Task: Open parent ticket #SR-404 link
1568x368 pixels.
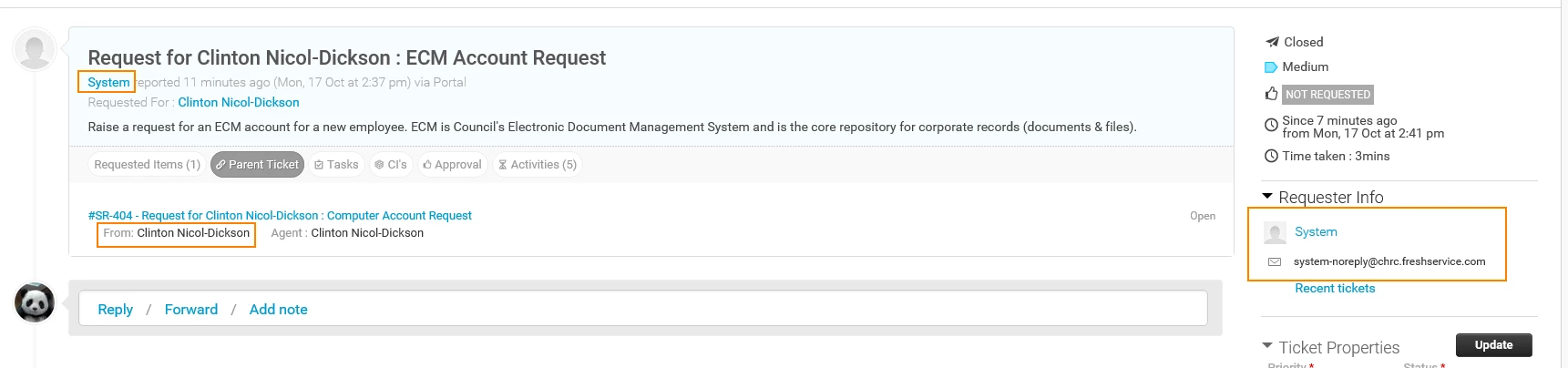Action: 280,216
